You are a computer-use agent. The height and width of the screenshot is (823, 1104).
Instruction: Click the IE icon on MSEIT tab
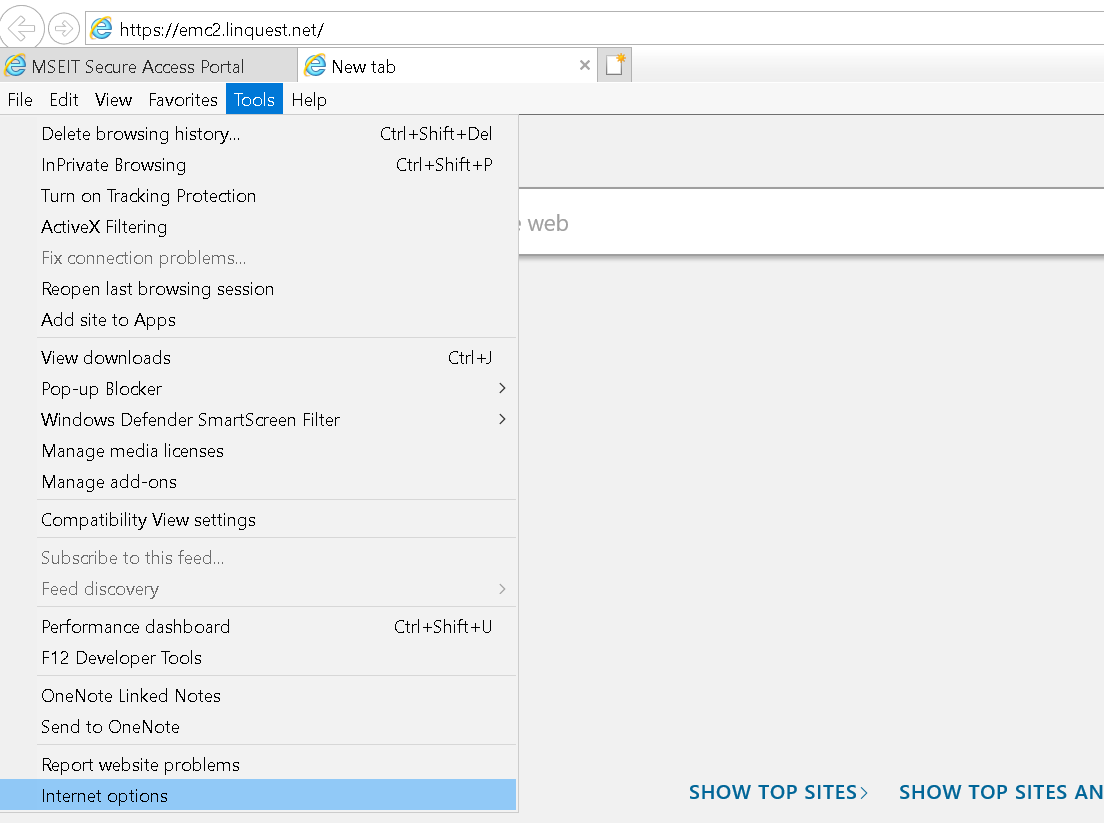pos(15,66)
